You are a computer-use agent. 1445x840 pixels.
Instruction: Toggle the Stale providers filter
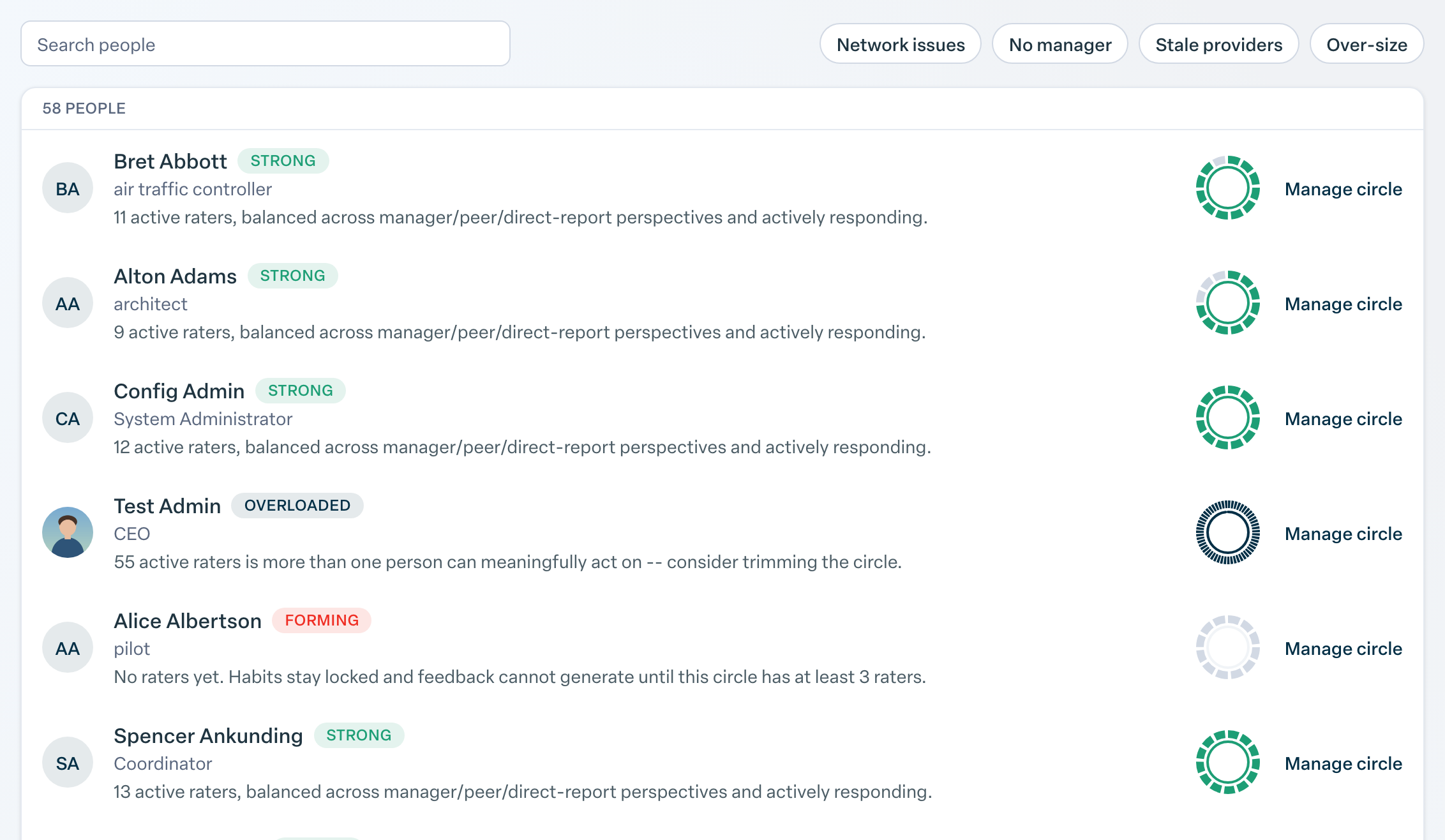point(1218,44)
